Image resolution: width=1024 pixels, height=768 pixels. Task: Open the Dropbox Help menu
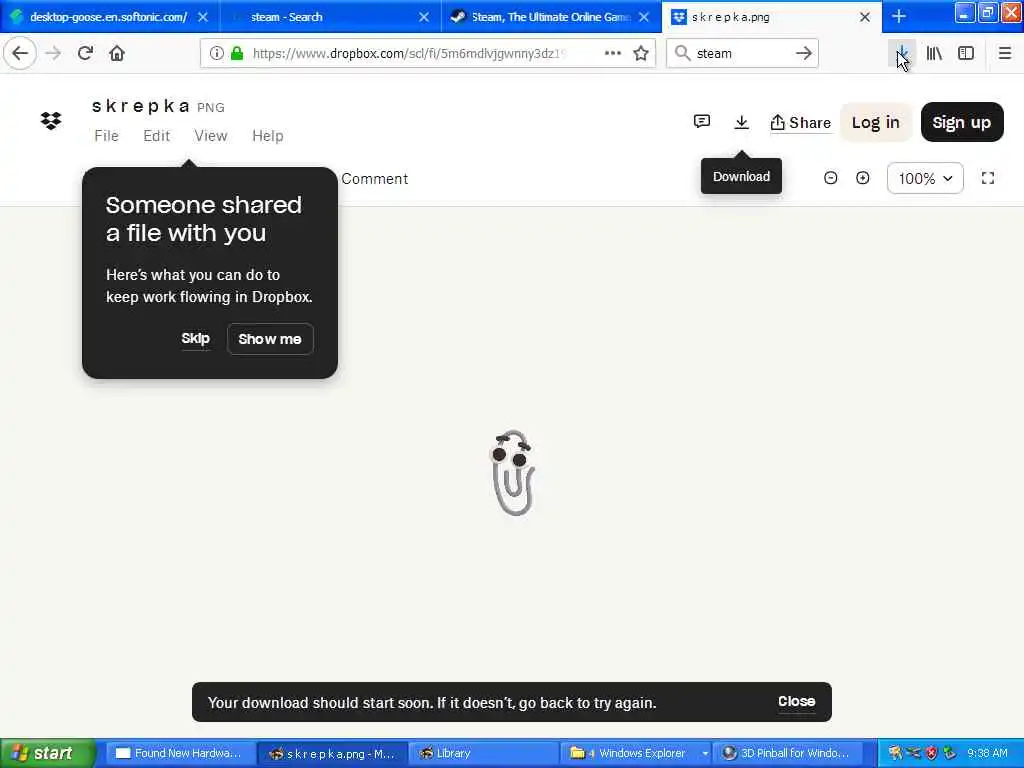tap(268, 136)
